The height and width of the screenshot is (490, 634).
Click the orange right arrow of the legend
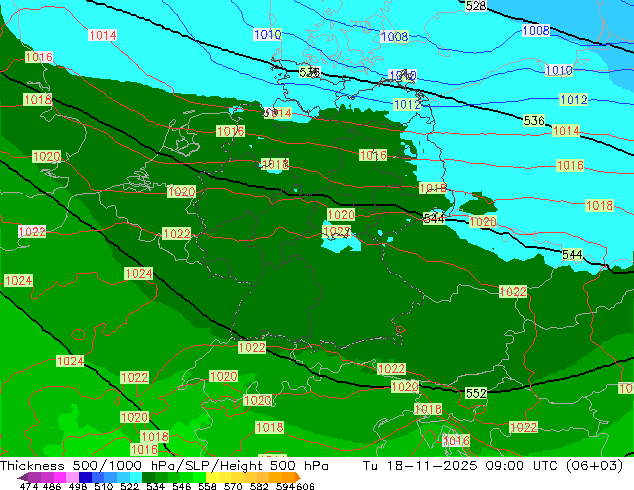(298, 477)
